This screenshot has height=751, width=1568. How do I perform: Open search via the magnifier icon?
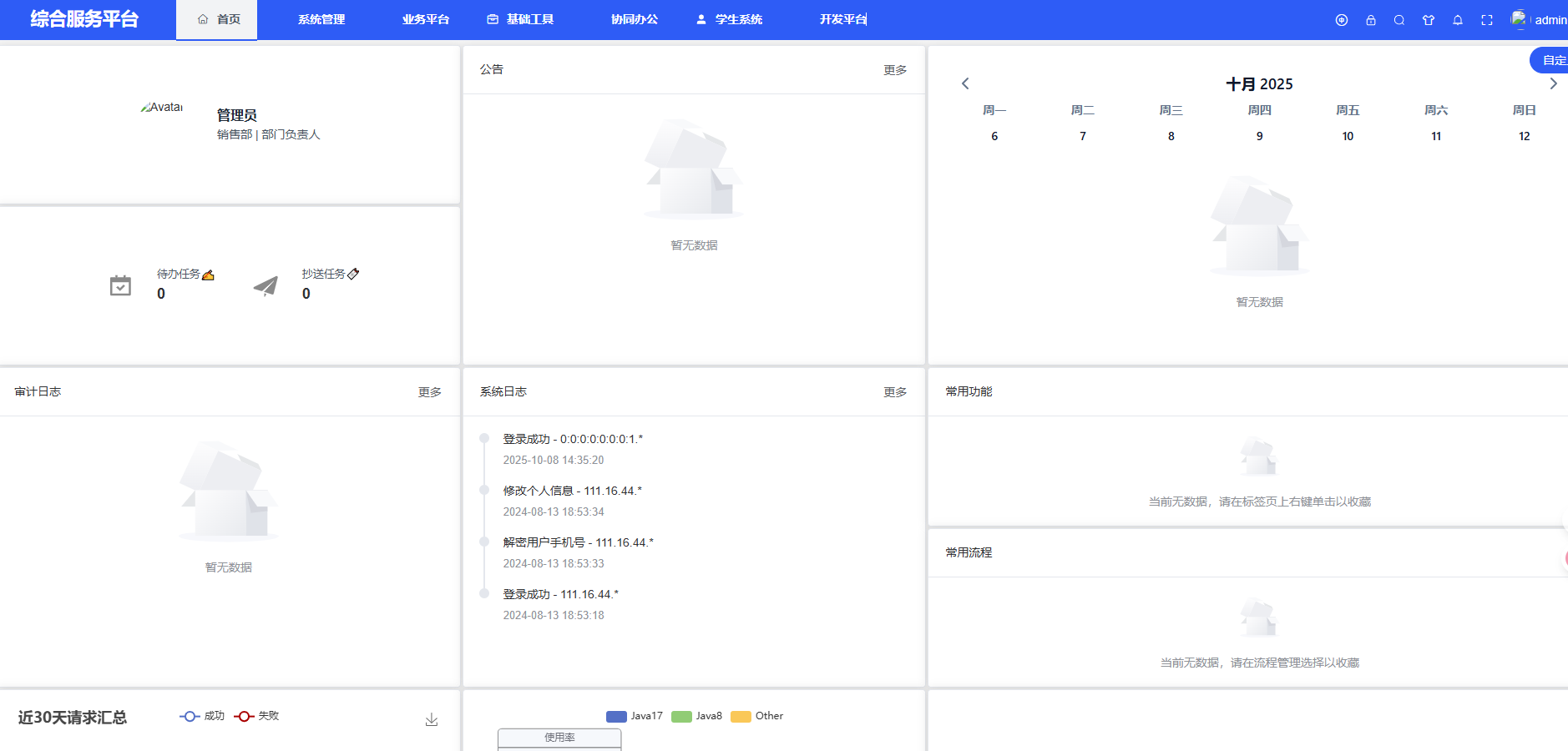[1399, 20]
